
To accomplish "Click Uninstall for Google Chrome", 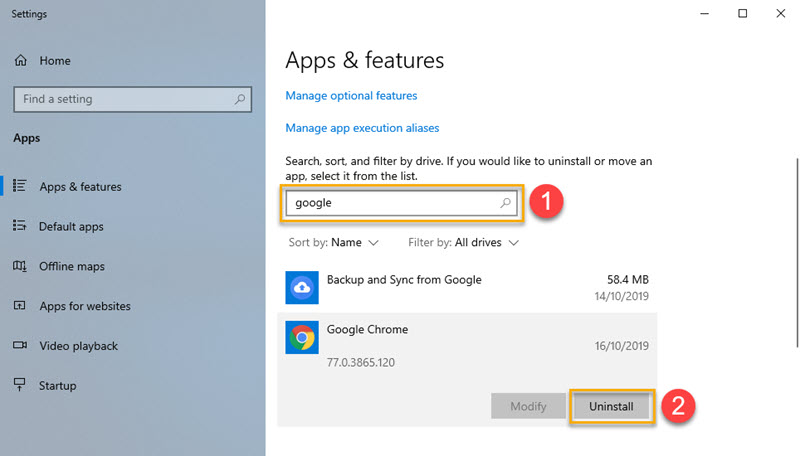I will 612,407.
